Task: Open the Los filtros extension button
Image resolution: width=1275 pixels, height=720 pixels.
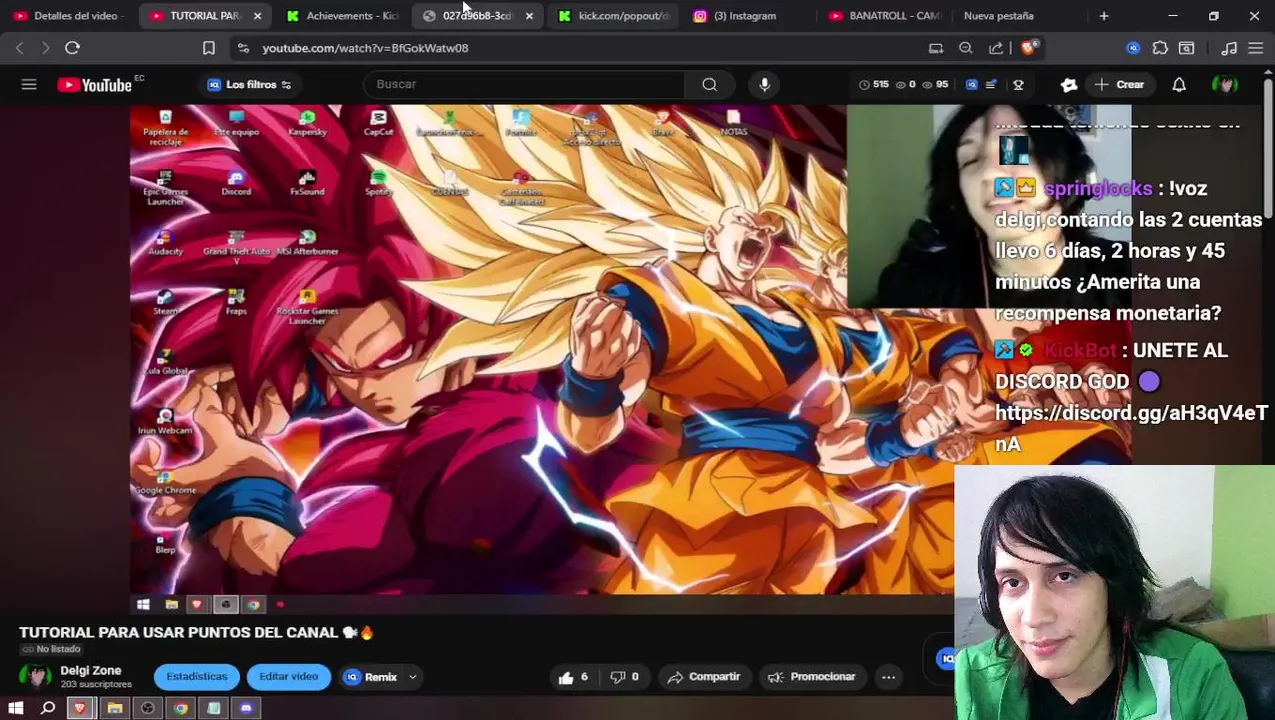Action: tap(250, 85)
